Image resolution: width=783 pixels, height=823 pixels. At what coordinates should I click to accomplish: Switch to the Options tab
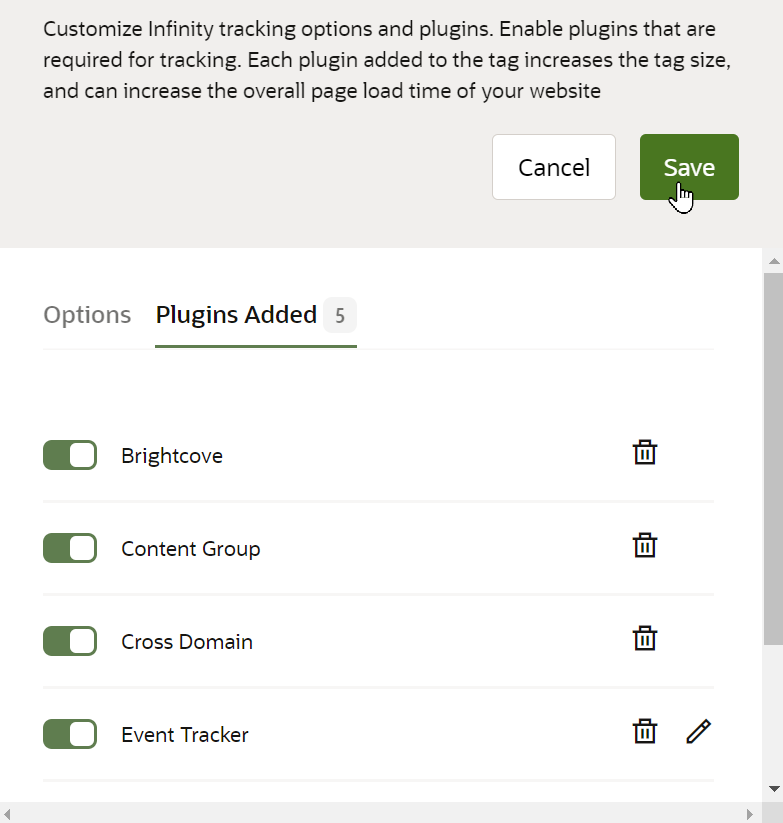click(87, 315)
